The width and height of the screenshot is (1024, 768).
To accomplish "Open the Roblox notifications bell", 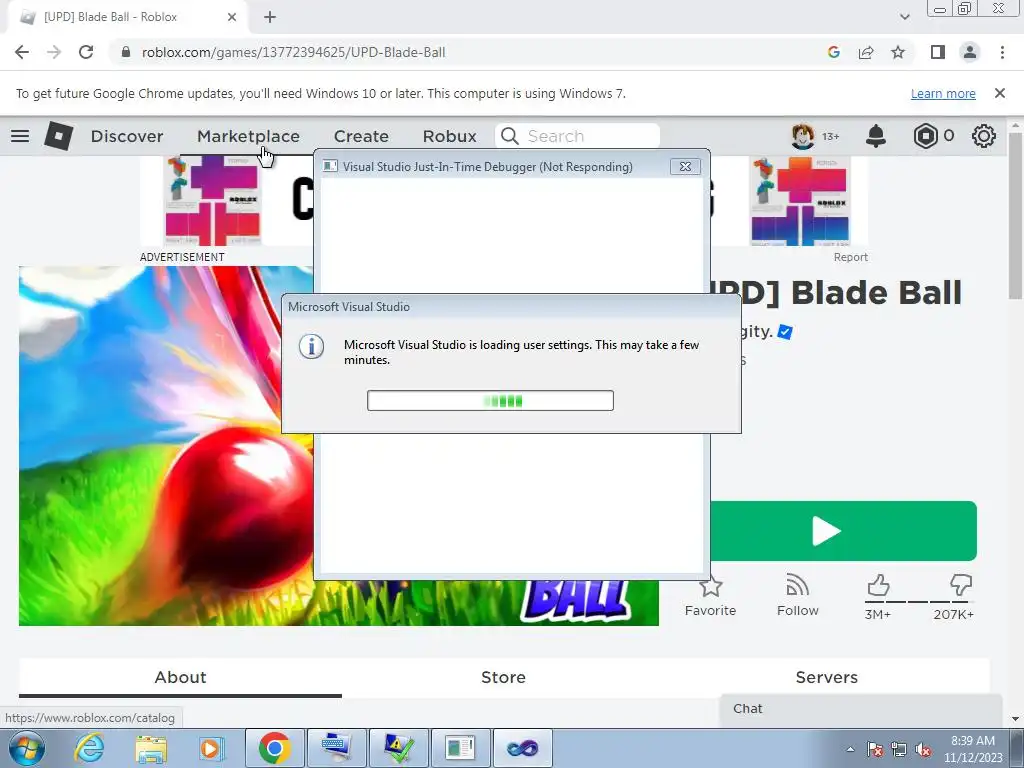I will [876, 136].
